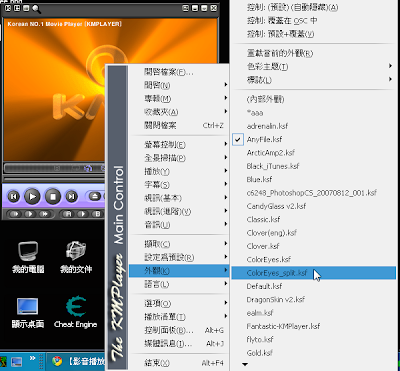
Task: Select 控制: 覆蓋在 OSC 中 option
Action: [314, 21]
